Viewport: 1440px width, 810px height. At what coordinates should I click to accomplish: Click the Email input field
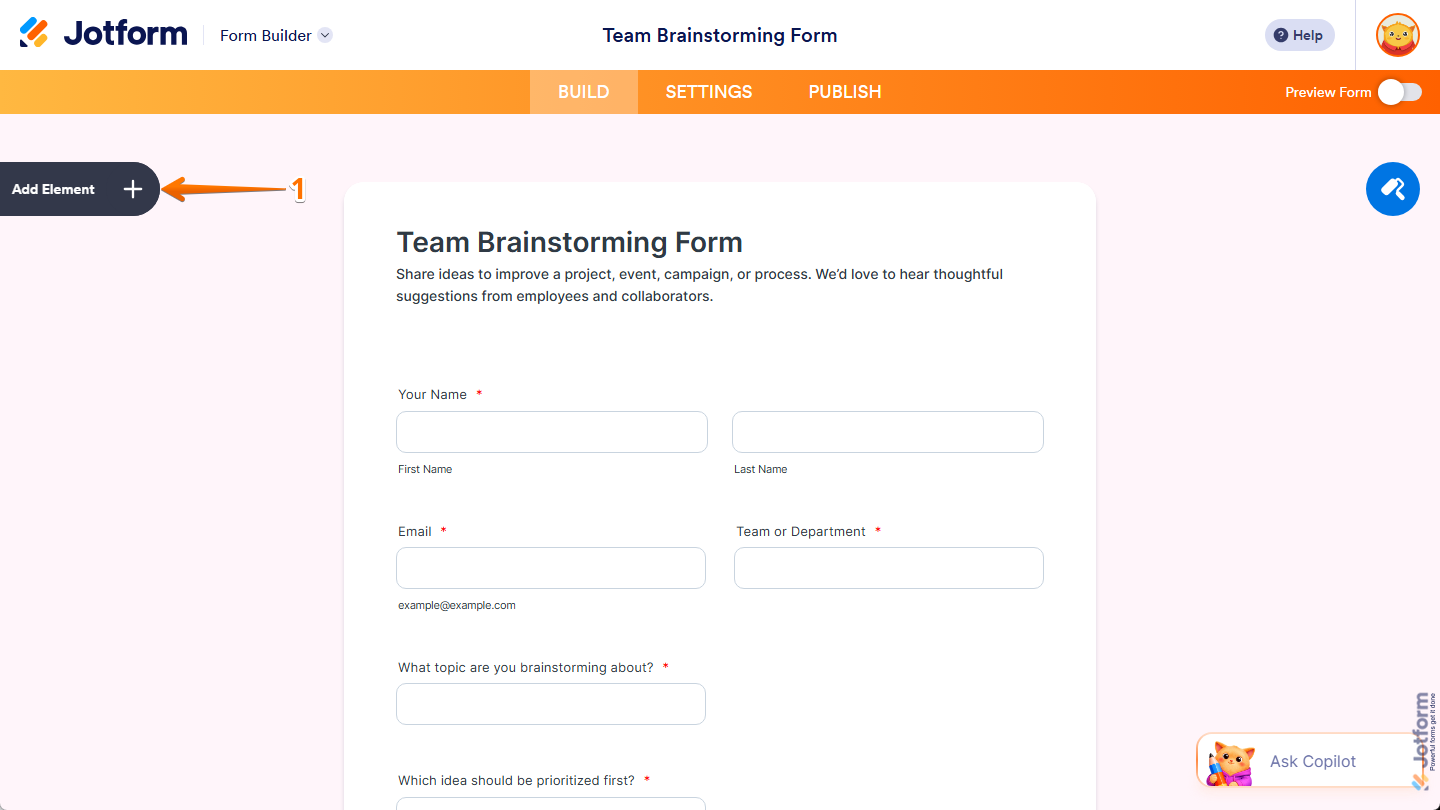click(x=550, y=567)
